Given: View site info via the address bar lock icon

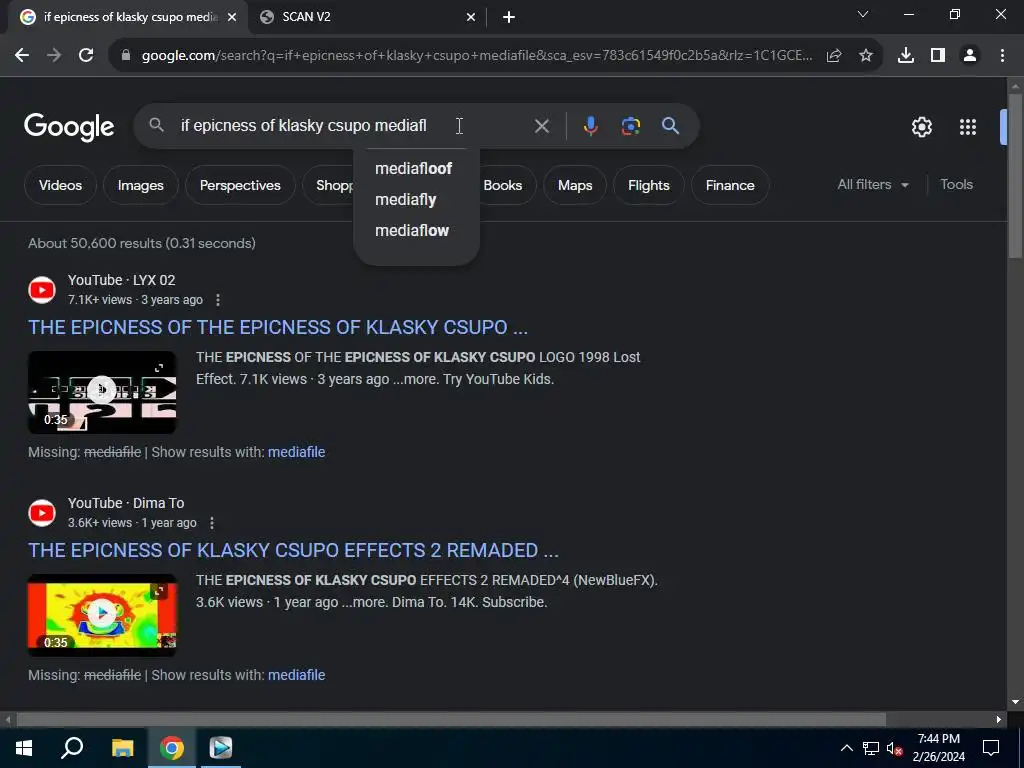Looking at the screenshot, I should coord(126,56).
